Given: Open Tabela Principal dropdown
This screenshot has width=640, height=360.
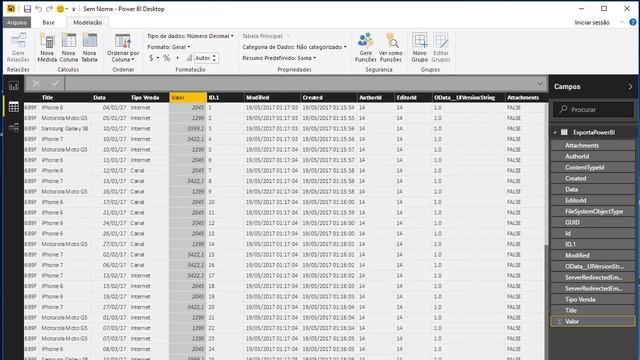Looking at the screenshot, I should point(266,36).
